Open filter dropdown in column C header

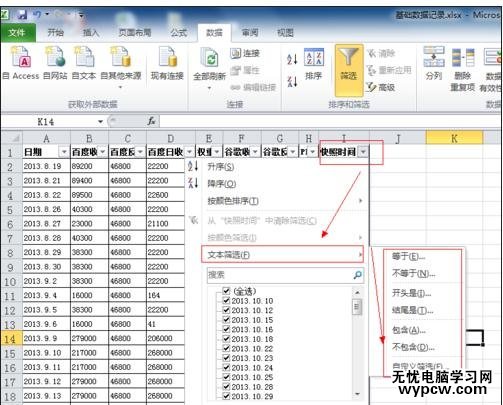140,152
